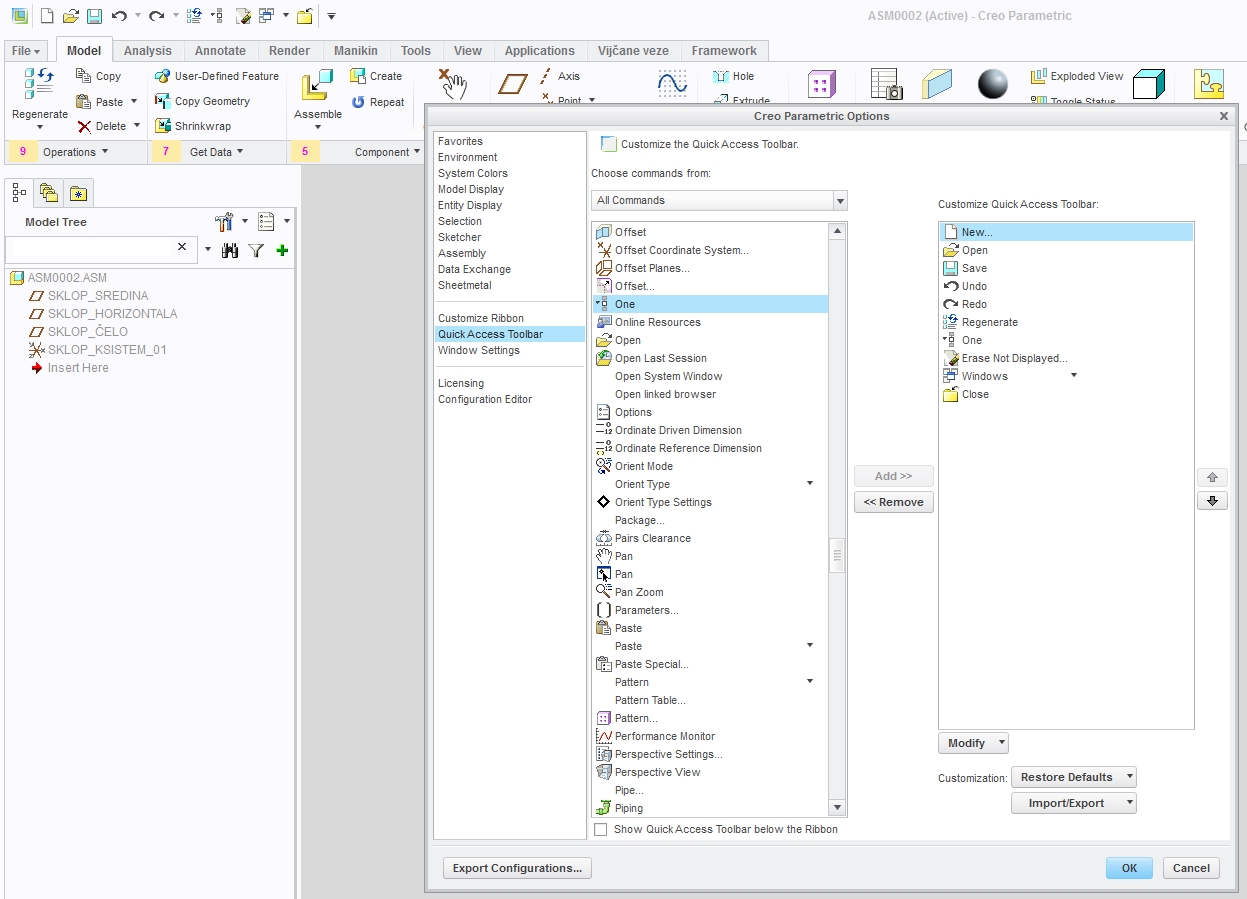Click the Exploded View icon
This screenshot has height=899, width=1247.
pos(1039,76)
